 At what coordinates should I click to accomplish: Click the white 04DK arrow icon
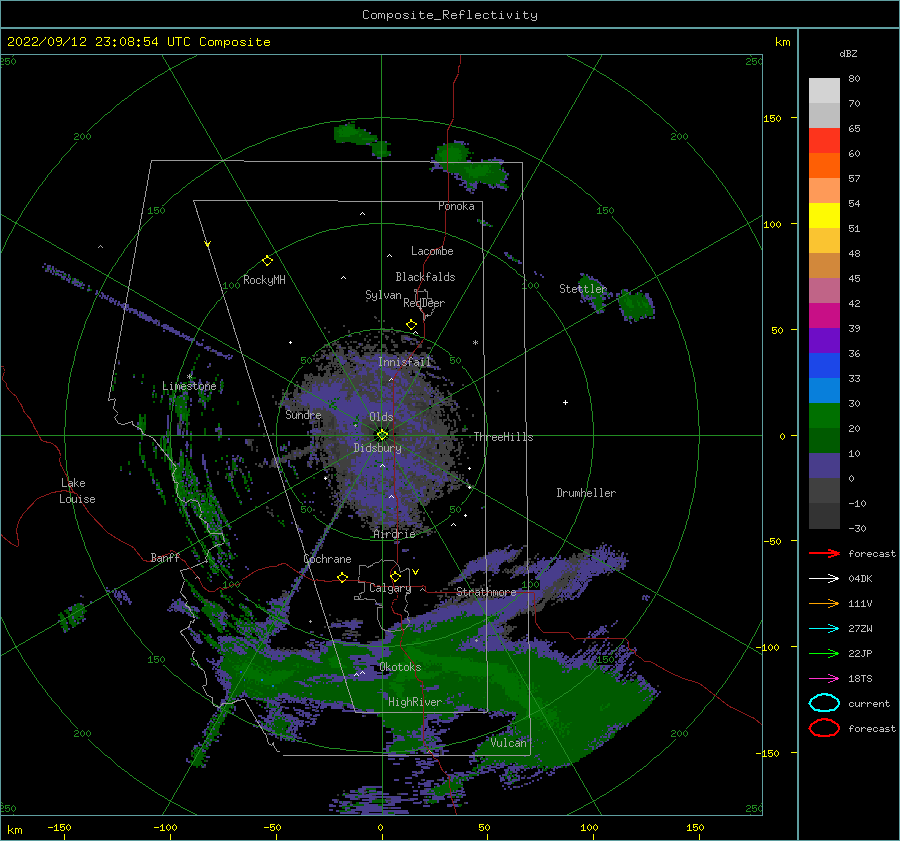(x=824, y=579)
